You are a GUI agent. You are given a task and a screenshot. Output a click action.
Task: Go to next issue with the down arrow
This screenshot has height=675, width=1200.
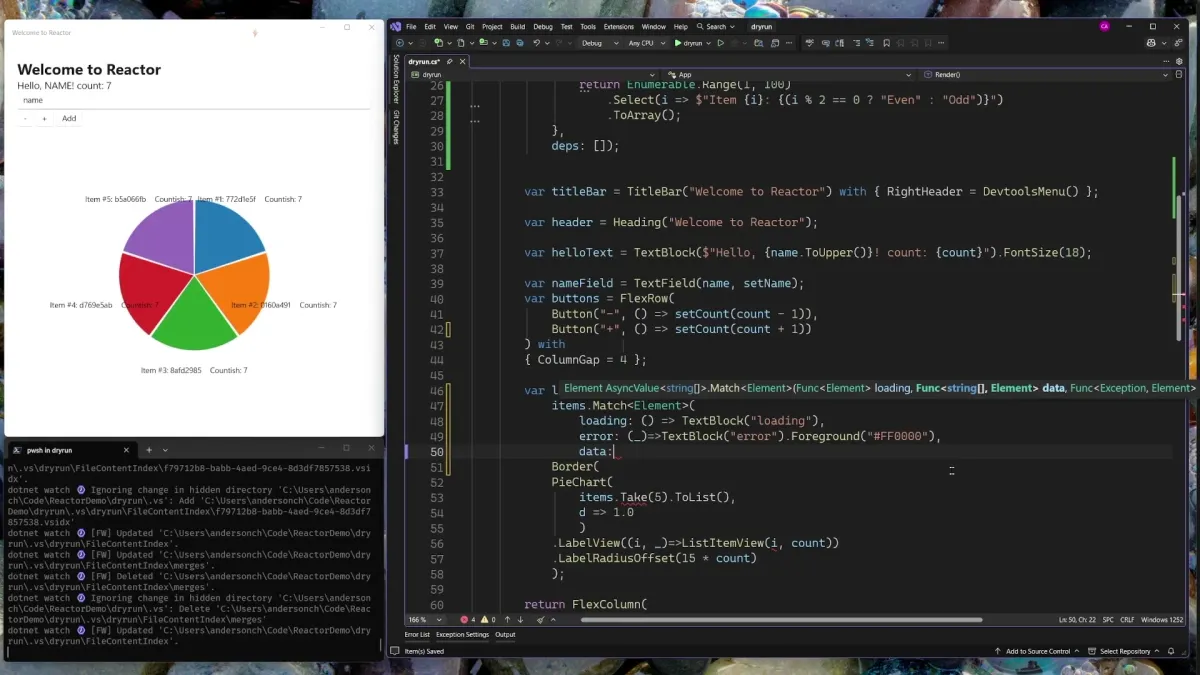tap(520, 619)
